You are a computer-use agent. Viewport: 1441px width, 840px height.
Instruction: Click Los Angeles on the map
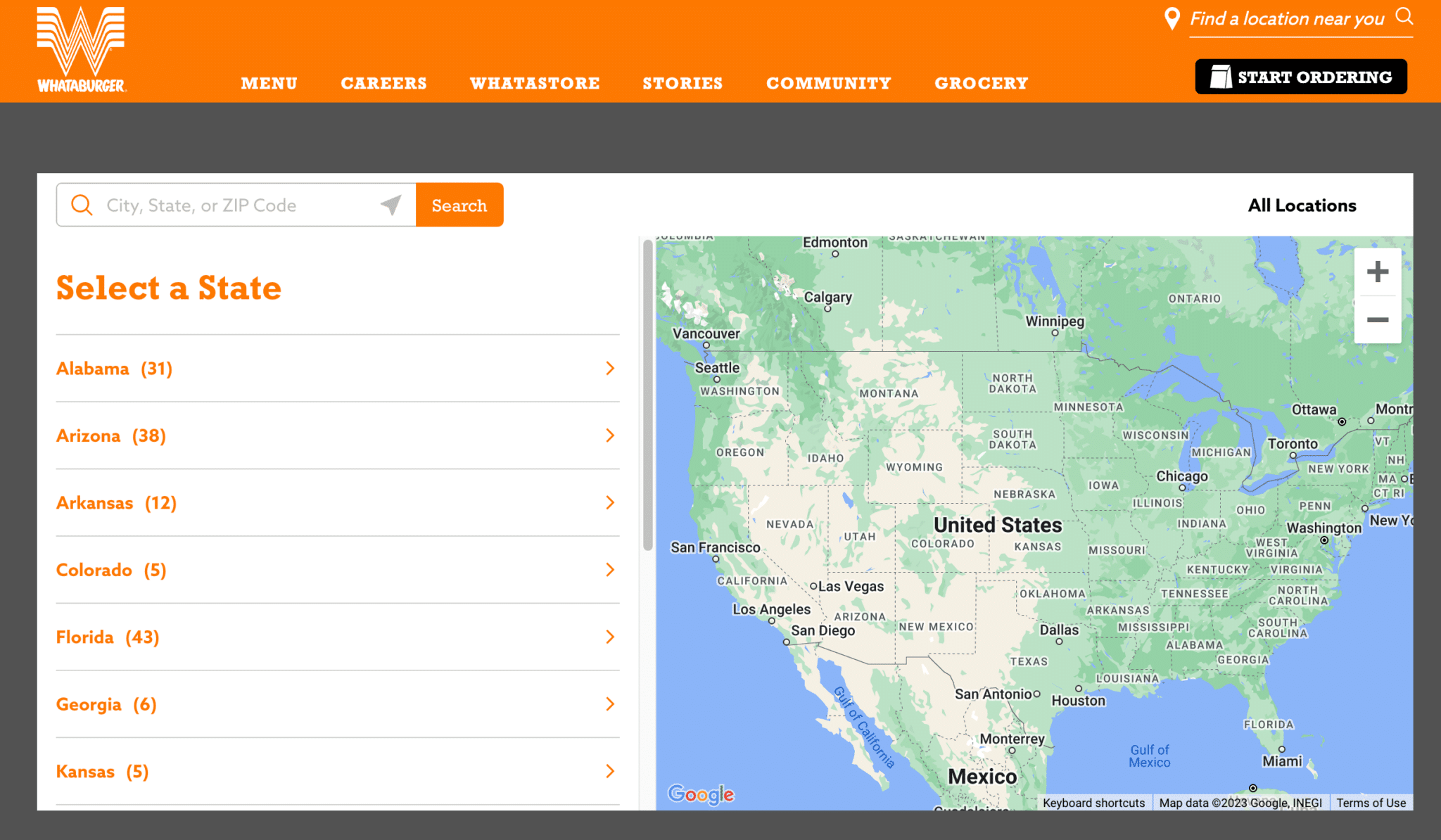pyautogui.click(x=771, y=609)
